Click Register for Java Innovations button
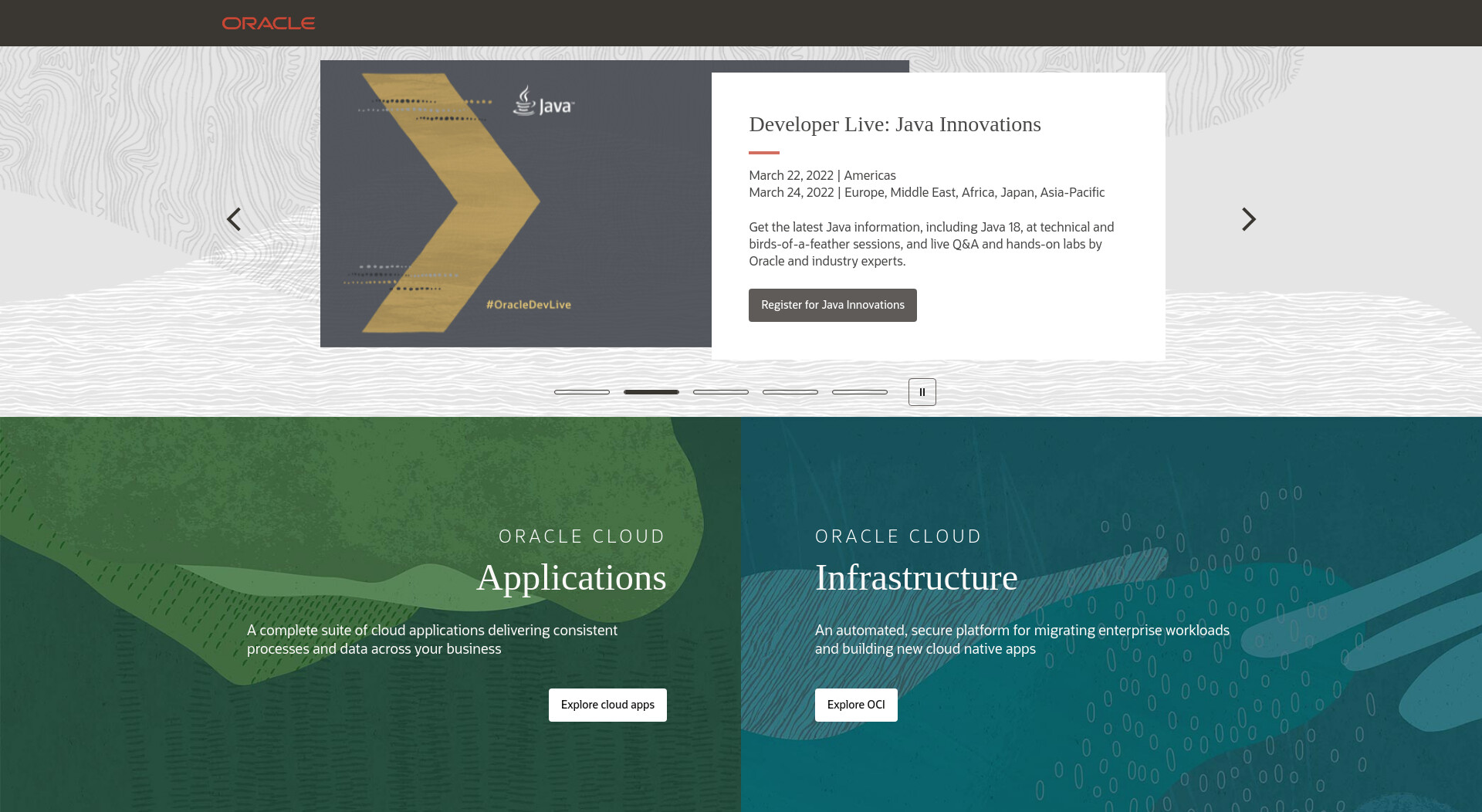Viewport: 1482px width, 812px height. pyautogui.click(x=833, y=305)
